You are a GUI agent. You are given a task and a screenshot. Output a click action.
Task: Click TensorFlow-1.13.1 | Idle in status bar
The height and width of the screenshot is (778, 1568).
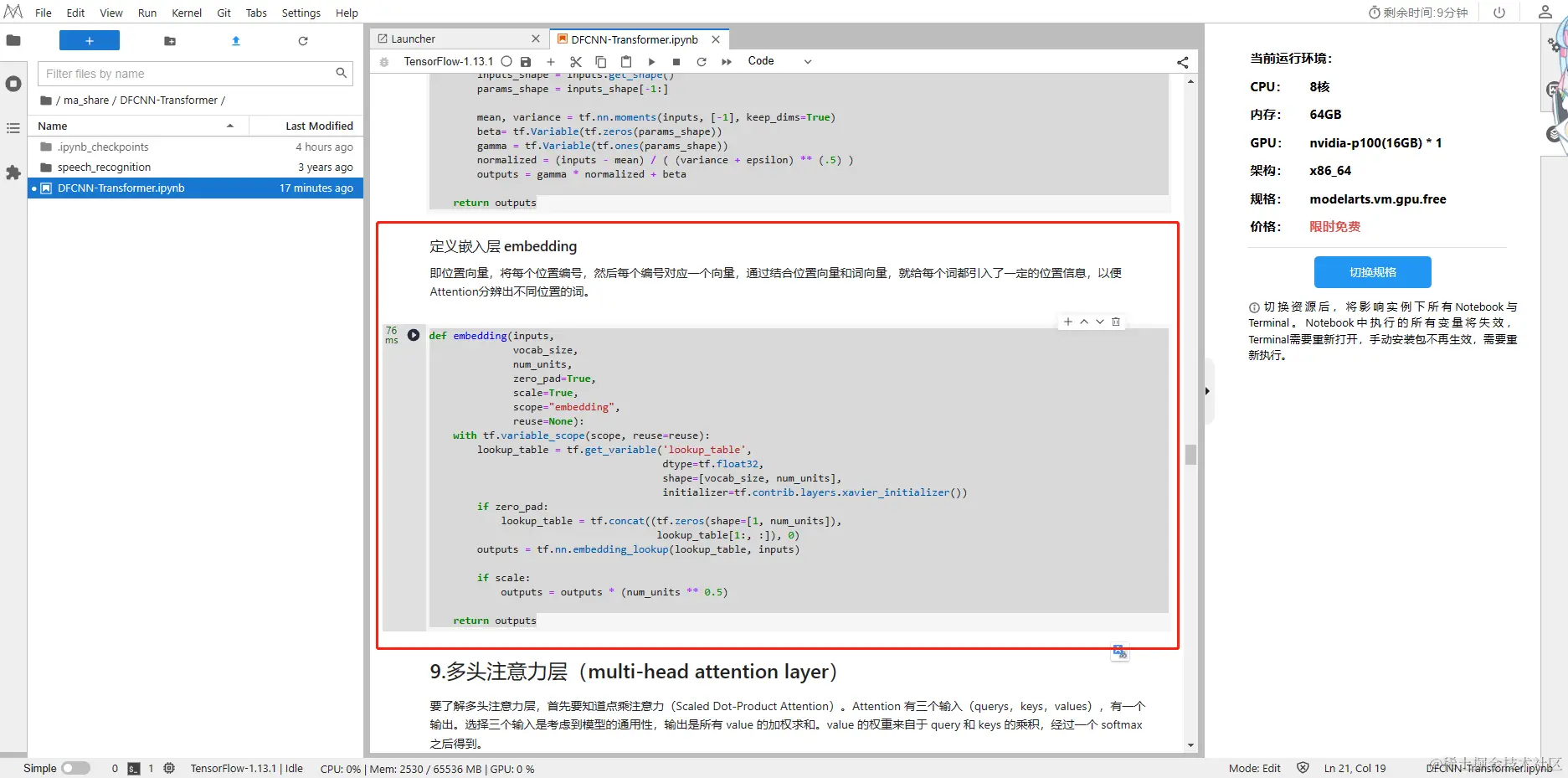click(x=247, y=768)
